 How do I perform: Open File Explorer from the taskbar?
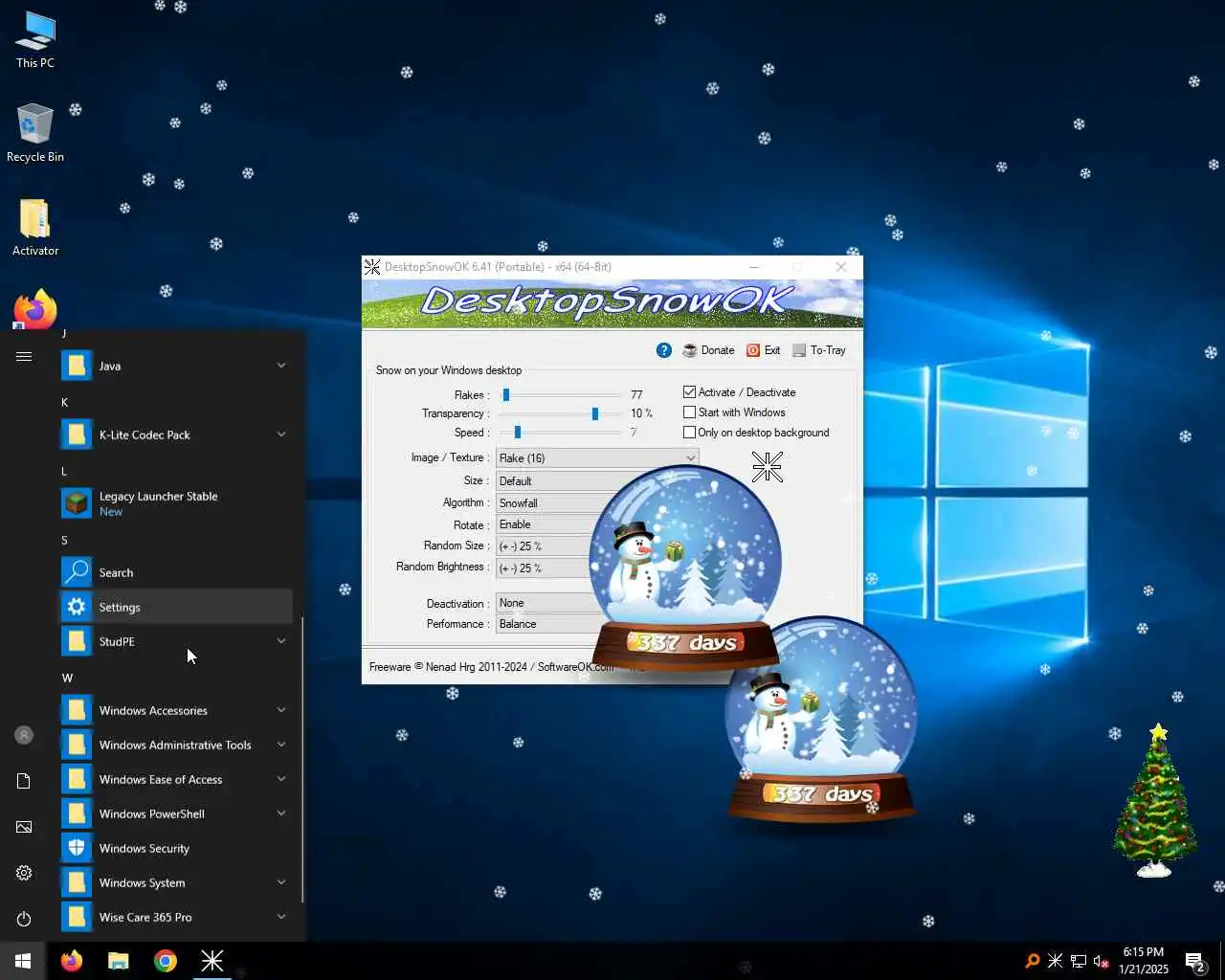tap(119, 961)
